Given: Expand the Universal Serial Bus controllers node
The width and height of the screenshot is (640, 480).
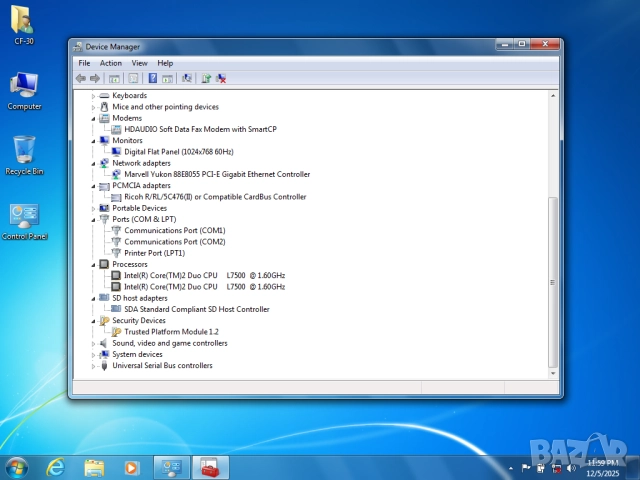Looking at the screenshot, I should click(x=94, y=366).
